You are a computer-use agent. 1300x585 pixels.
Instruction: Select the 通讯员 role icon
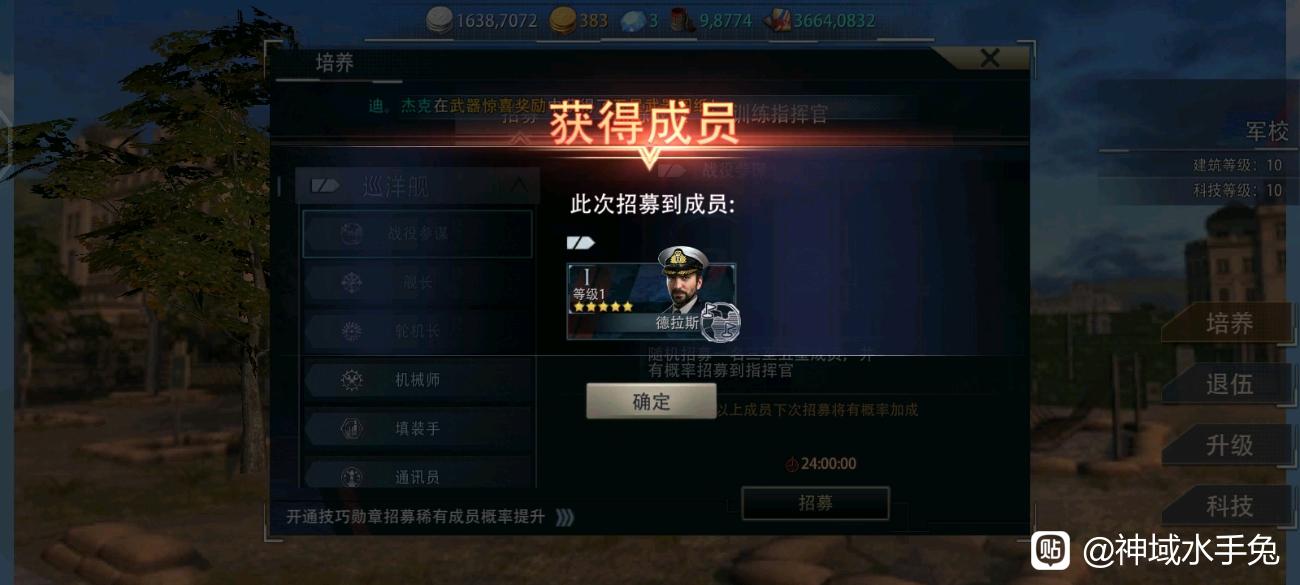coord(351,477)
